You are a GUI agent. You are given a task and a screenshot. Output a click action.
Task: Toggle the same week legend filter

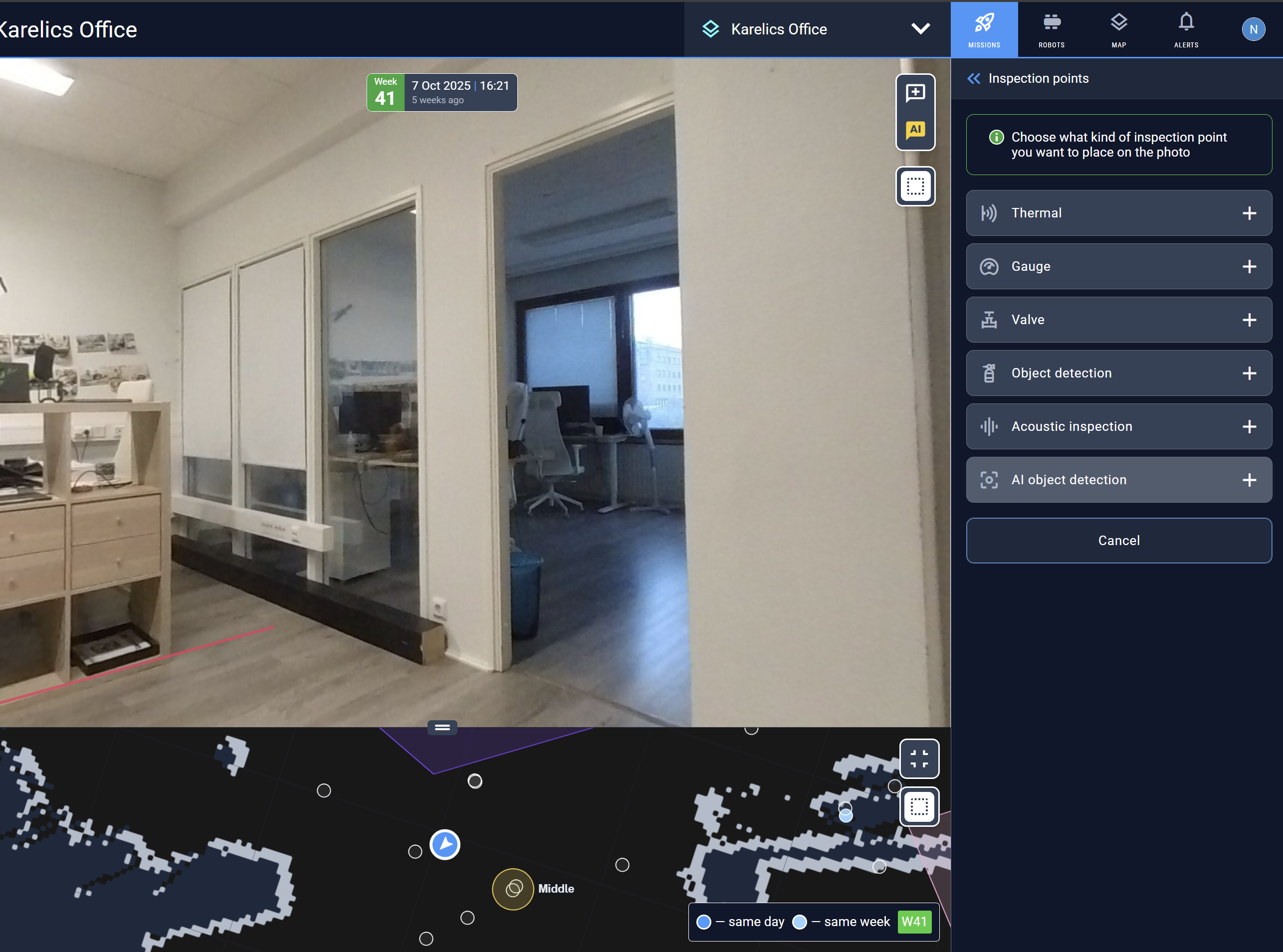tap(800, 922)
